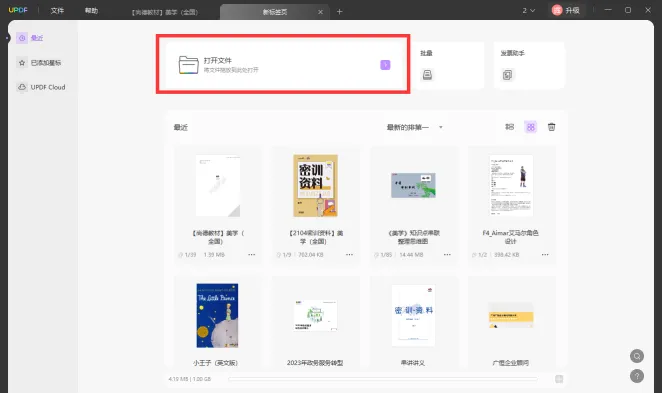Open the F4_Aimar document thumbnail
The width and height of the screenshot is (662, 393).
click(511, 185)
